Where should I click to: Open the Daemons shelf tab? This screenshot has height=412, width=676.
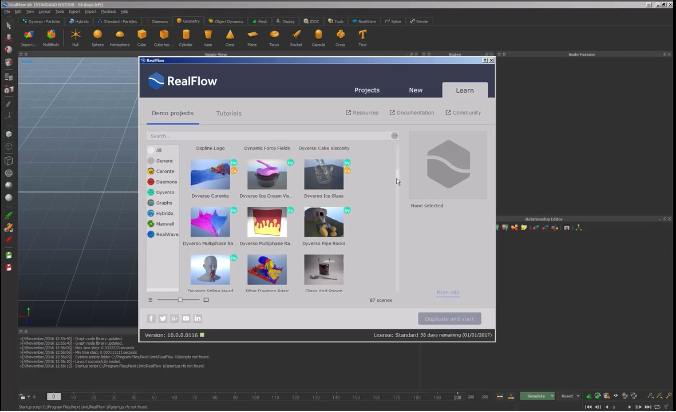(157, 21)
